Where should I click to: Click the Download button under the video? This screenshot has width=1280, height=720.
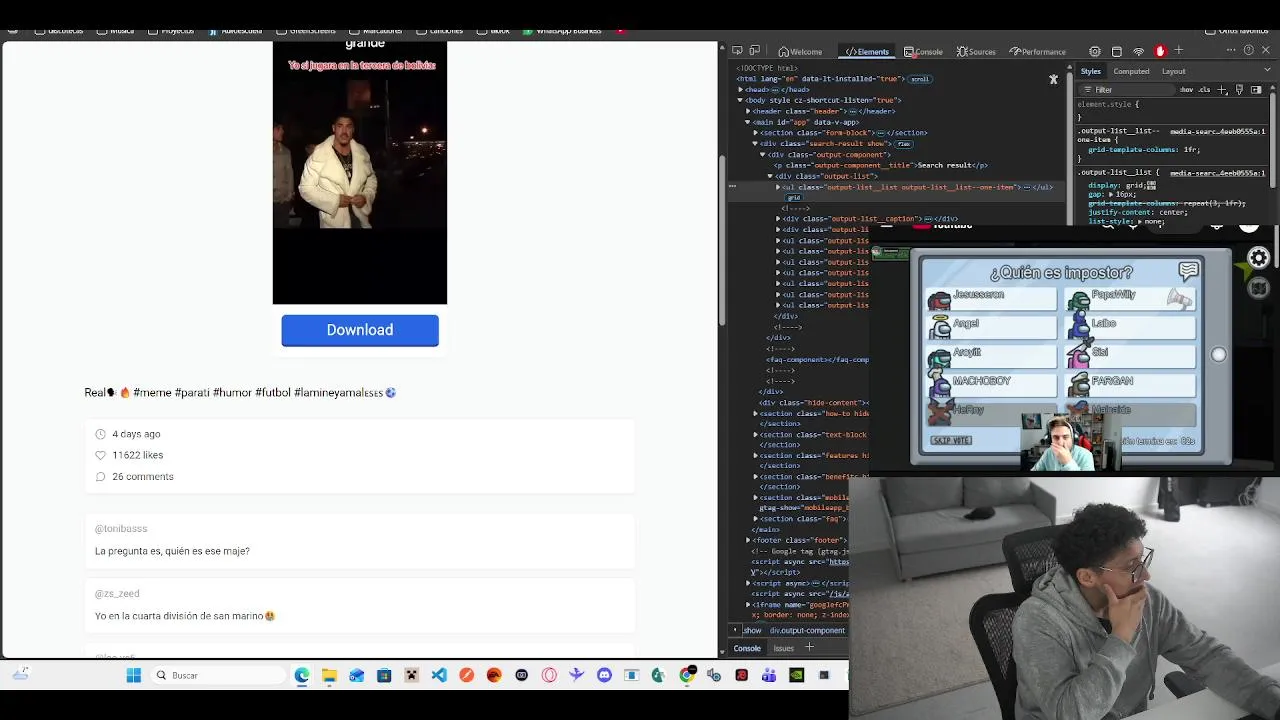click(360, 330)
